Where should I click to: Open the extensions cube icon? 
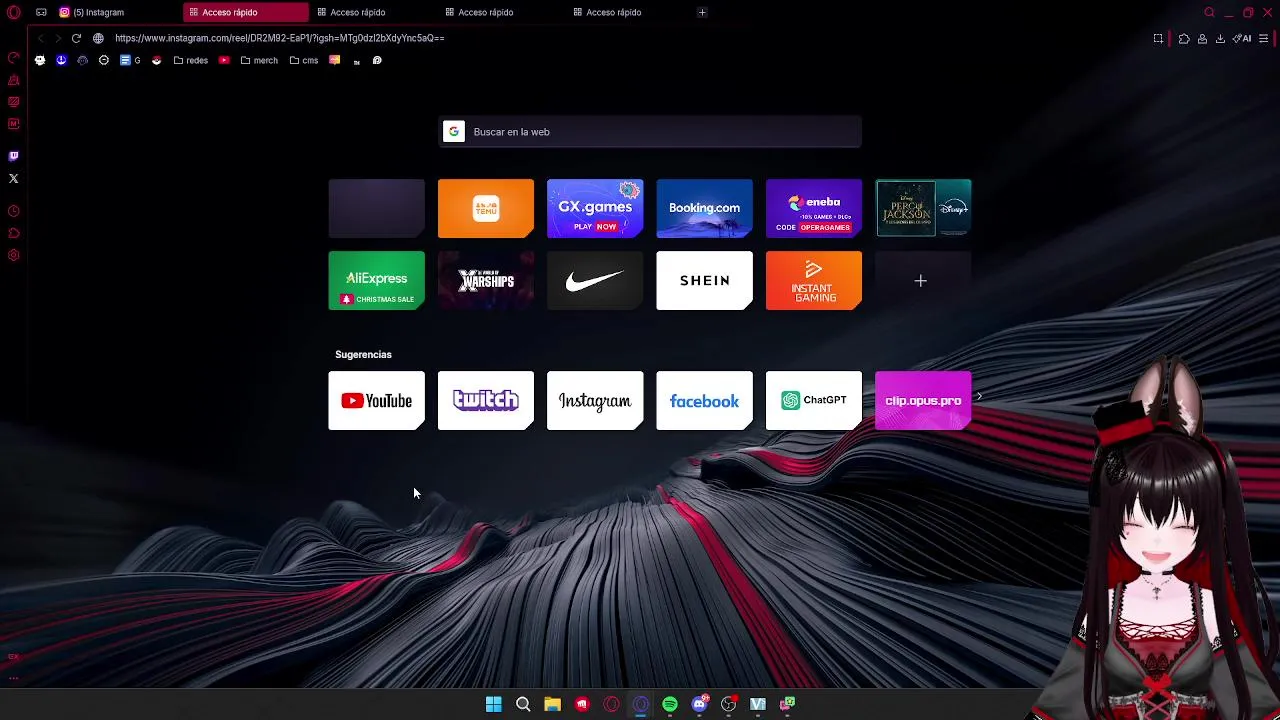click(1184, 39)
